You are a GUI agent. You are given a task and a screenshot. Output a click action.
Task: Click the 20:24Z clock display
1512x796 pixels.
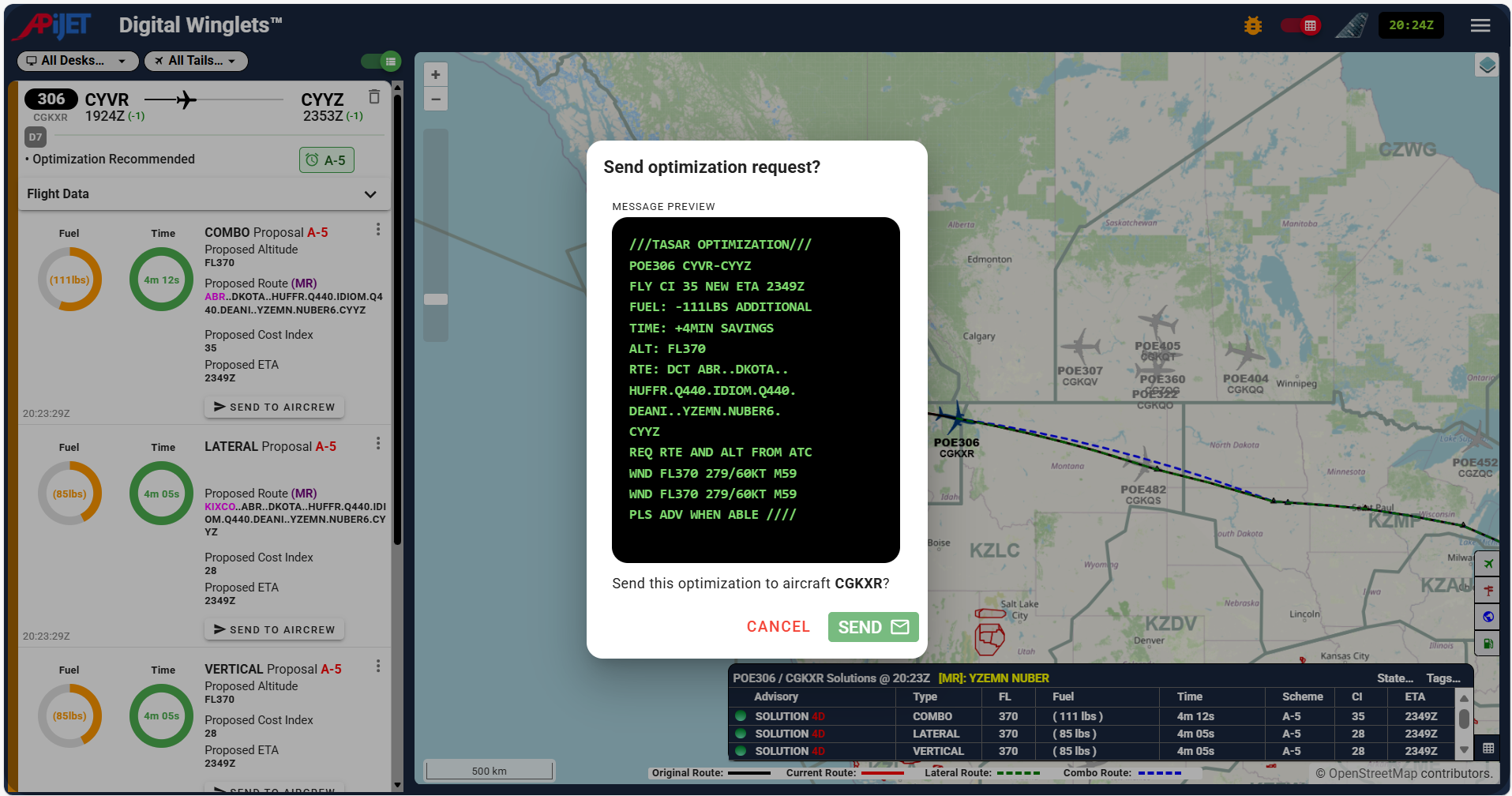click(1411, 25)
